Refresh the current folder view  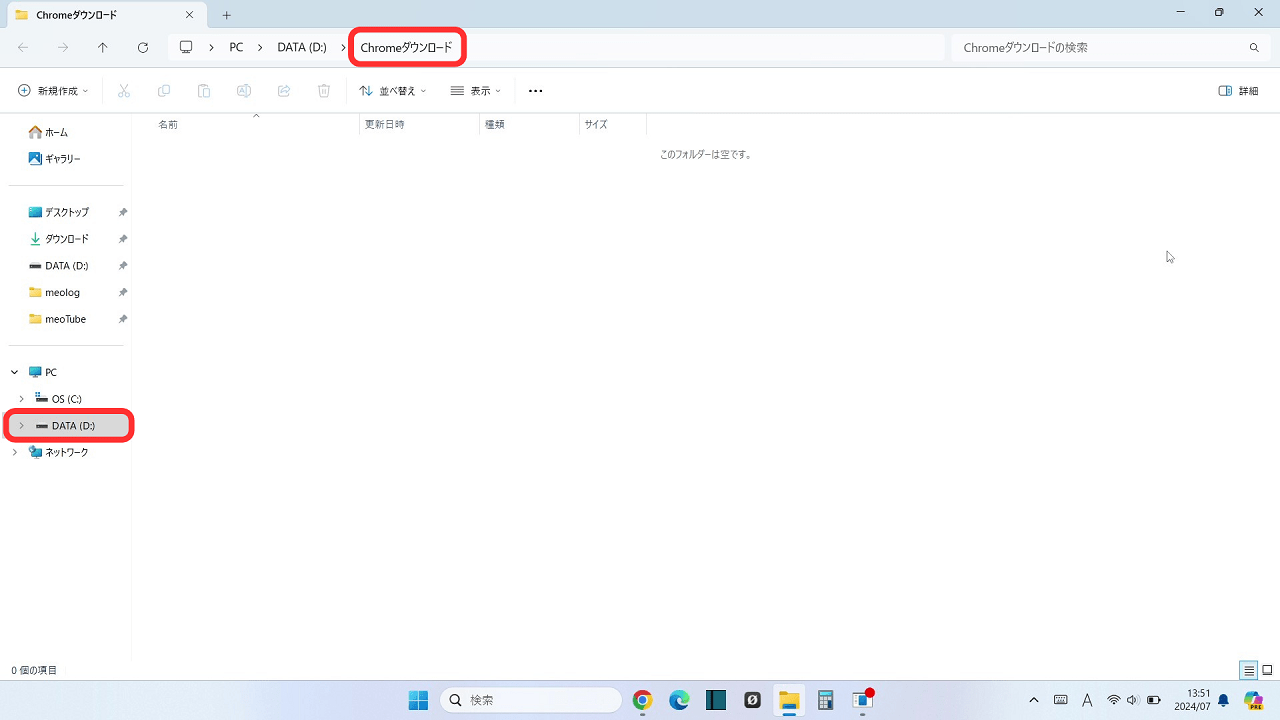(x=143, y=47)
